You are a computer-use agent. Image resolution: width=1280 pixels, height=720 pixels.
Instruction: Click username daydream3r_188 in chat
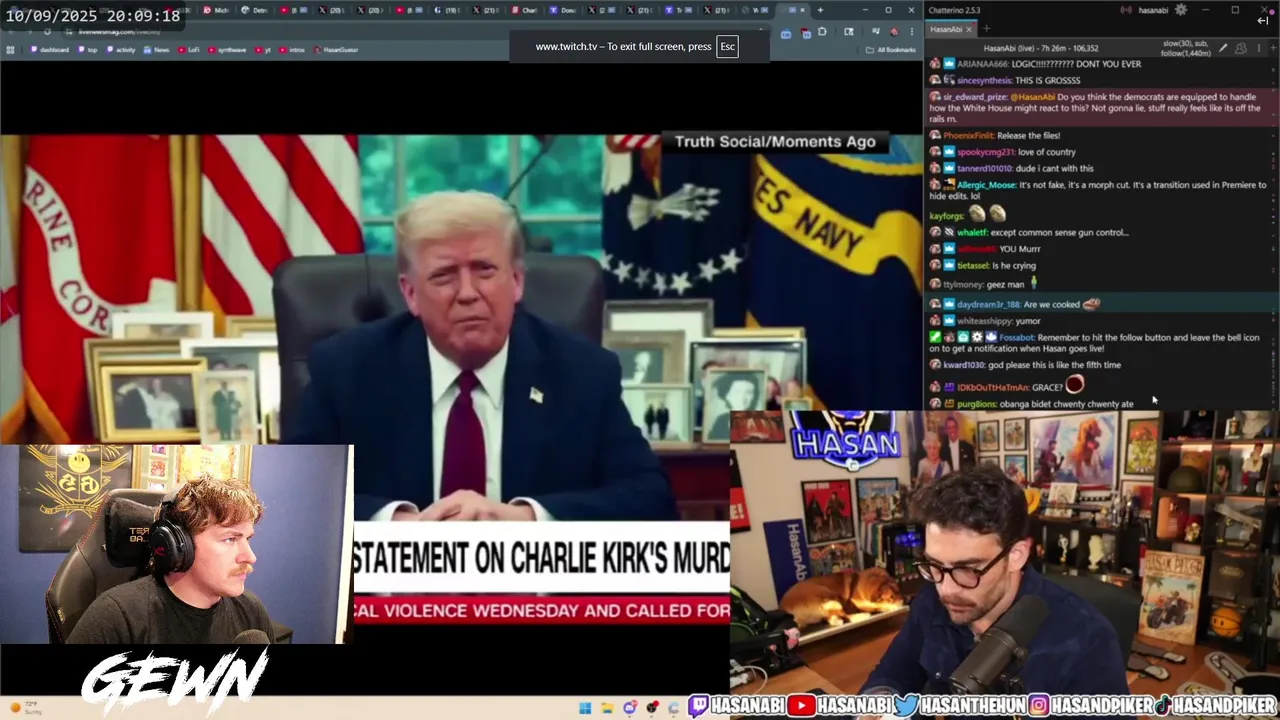click(989, 304)
